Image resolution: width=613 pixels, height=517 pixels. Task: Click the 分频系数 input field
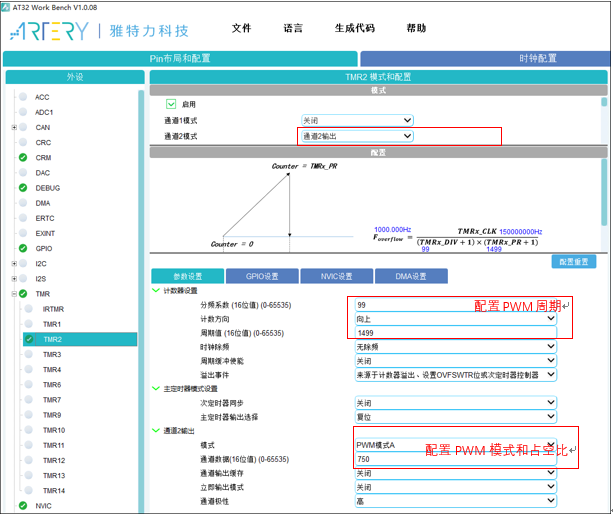coord(455,305)
